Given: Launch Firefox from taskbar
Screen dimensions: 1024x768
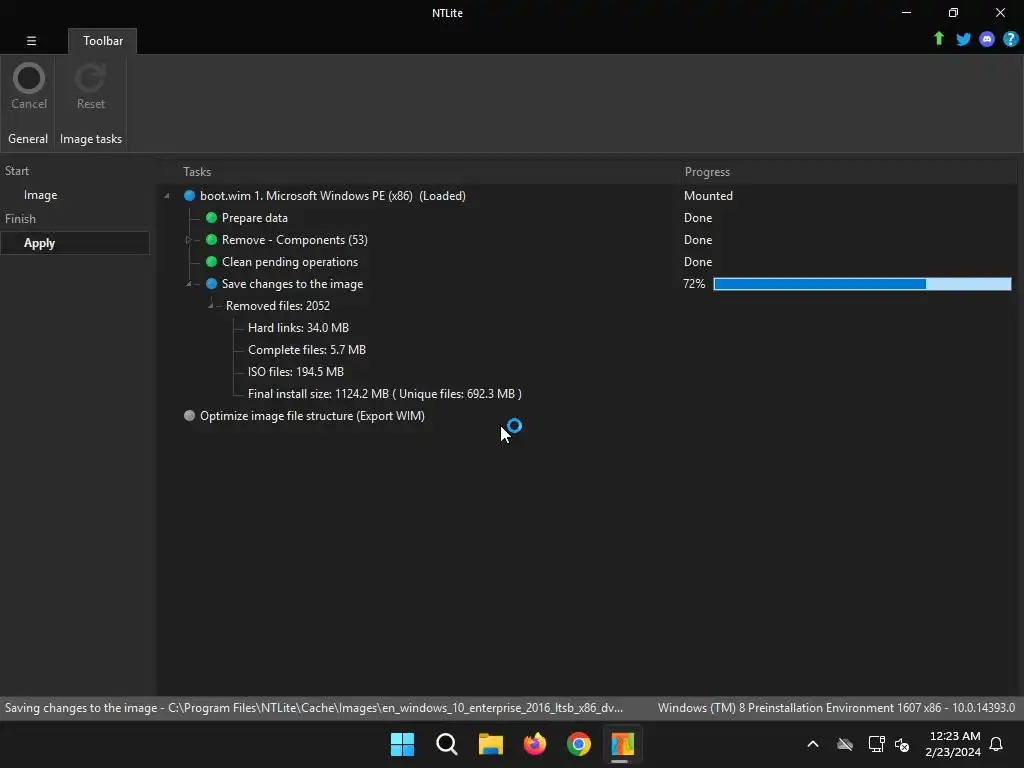Looking at the screenshot, I should 535,744.
